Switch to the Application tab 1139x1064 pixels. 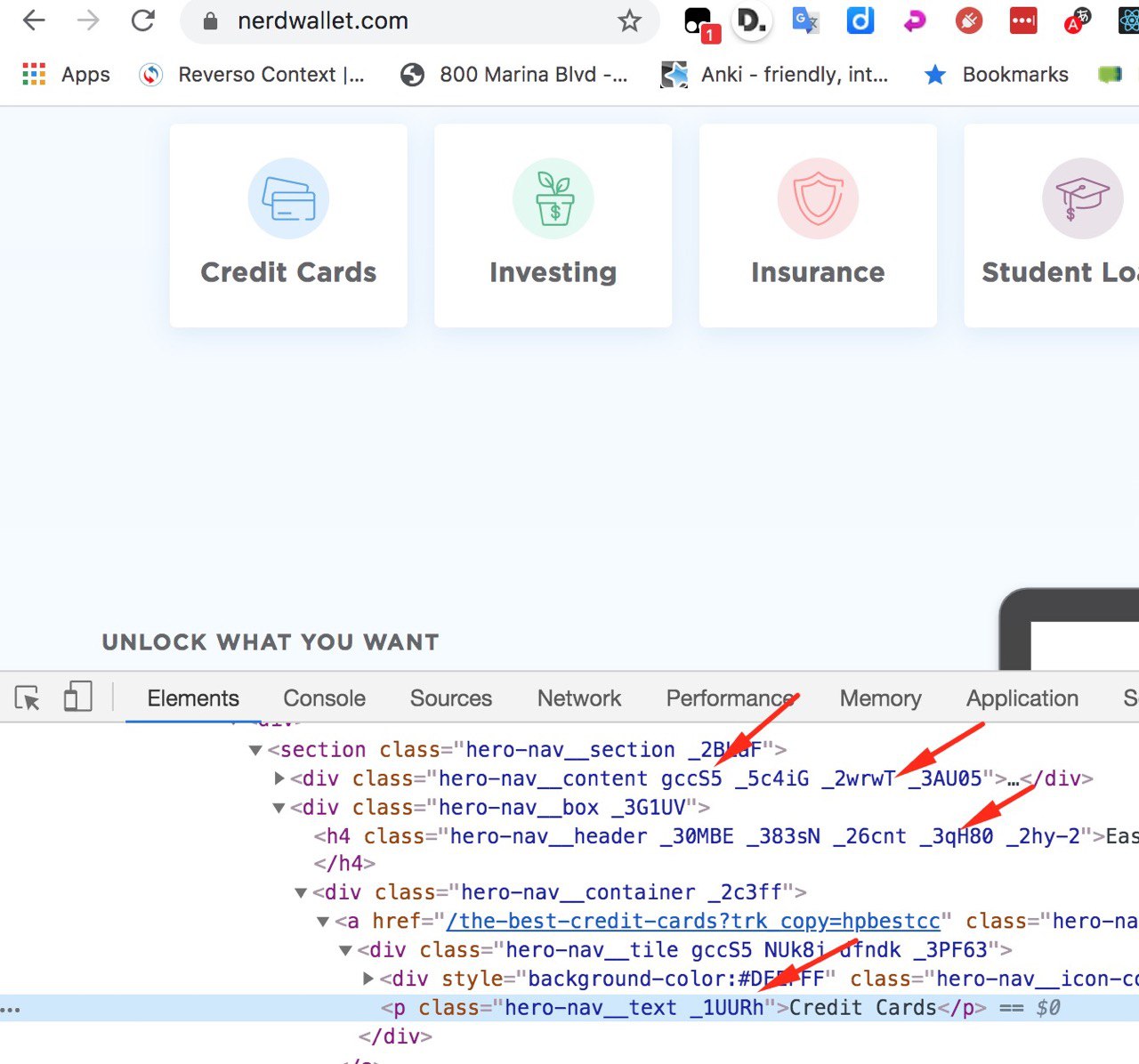click(x=1022, y=698)
